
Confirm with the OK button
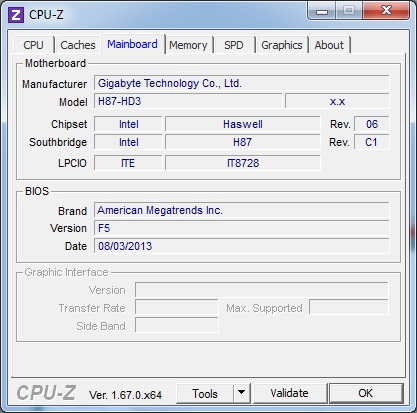tap(366, 393)
